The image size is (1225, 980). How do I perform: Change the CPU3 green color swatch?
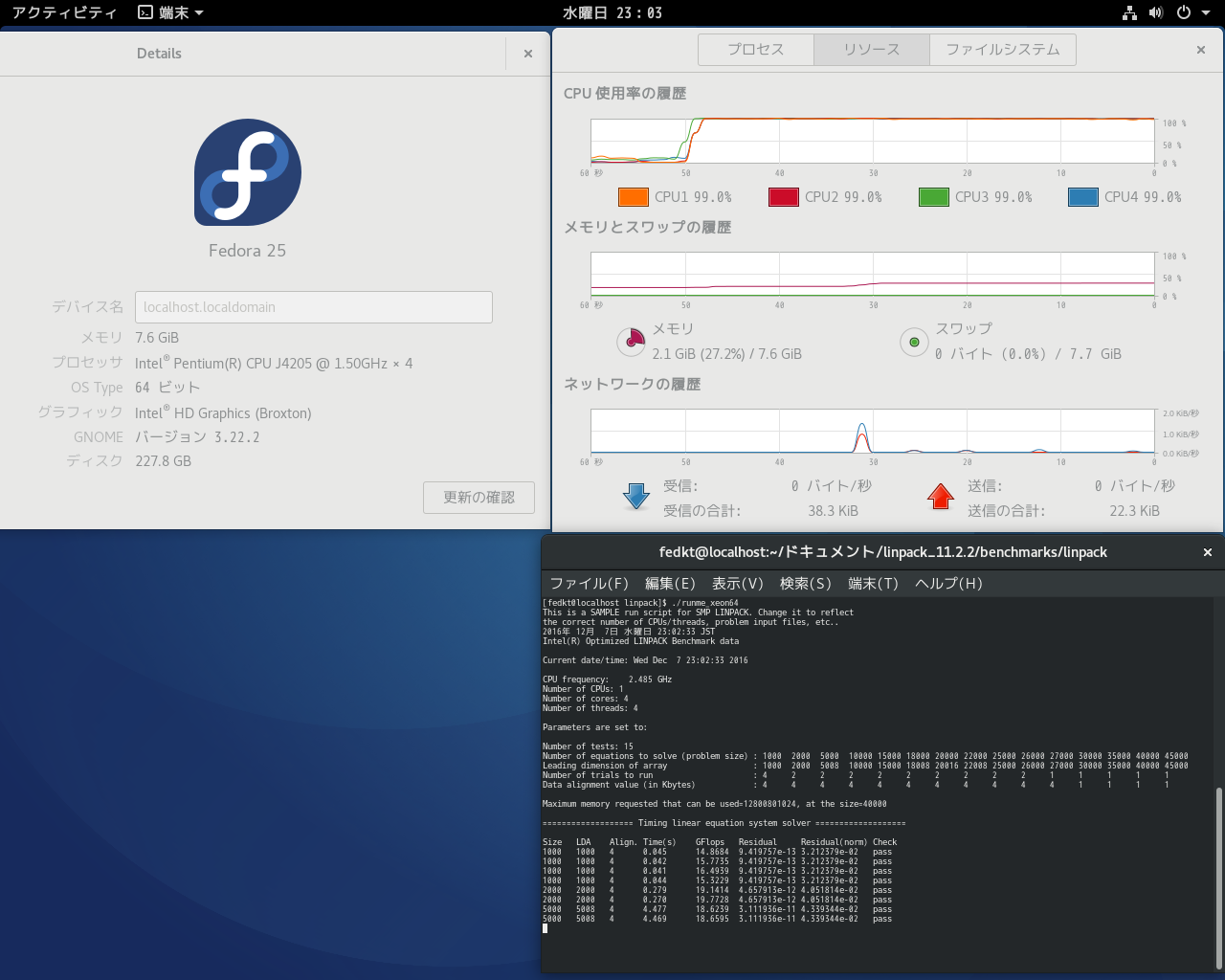(x=933, y=197)
